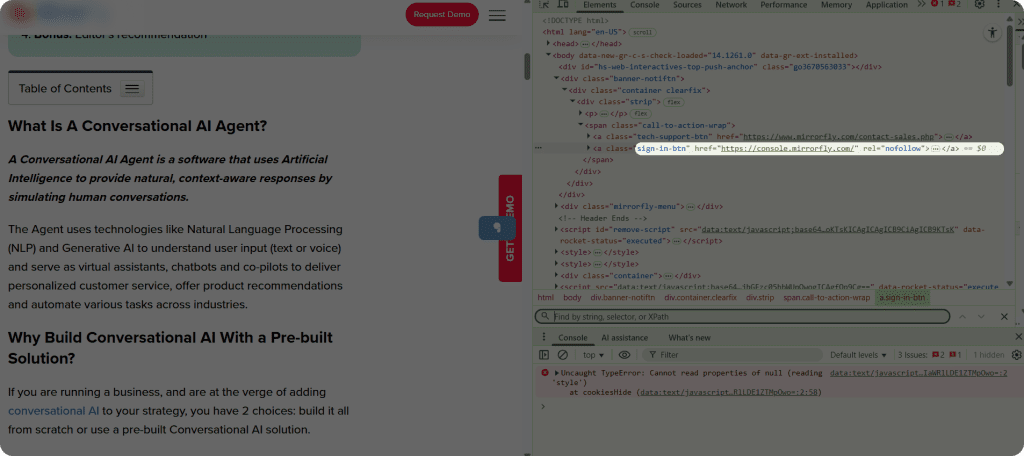Open the top JavaScript context dropdown

point(593,355)
